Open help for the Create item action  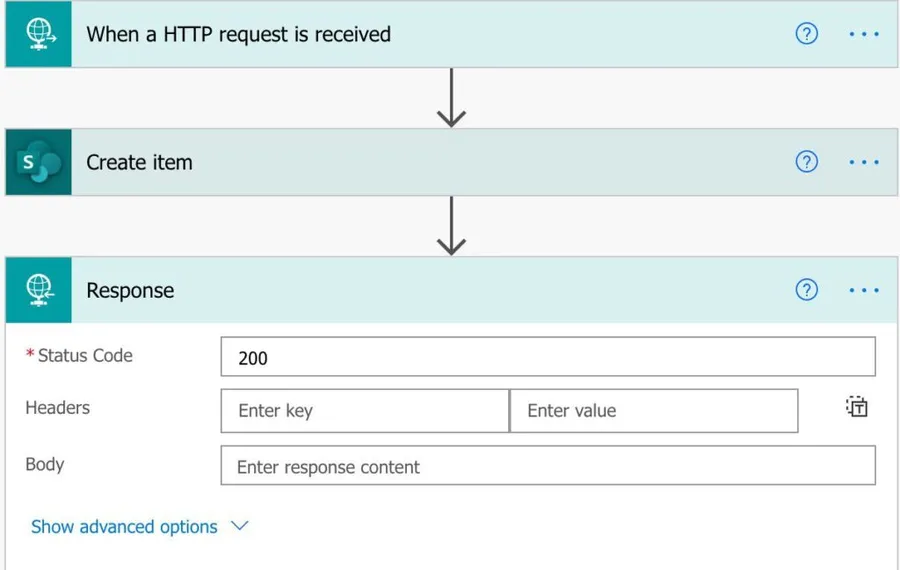tap(806, 162)
